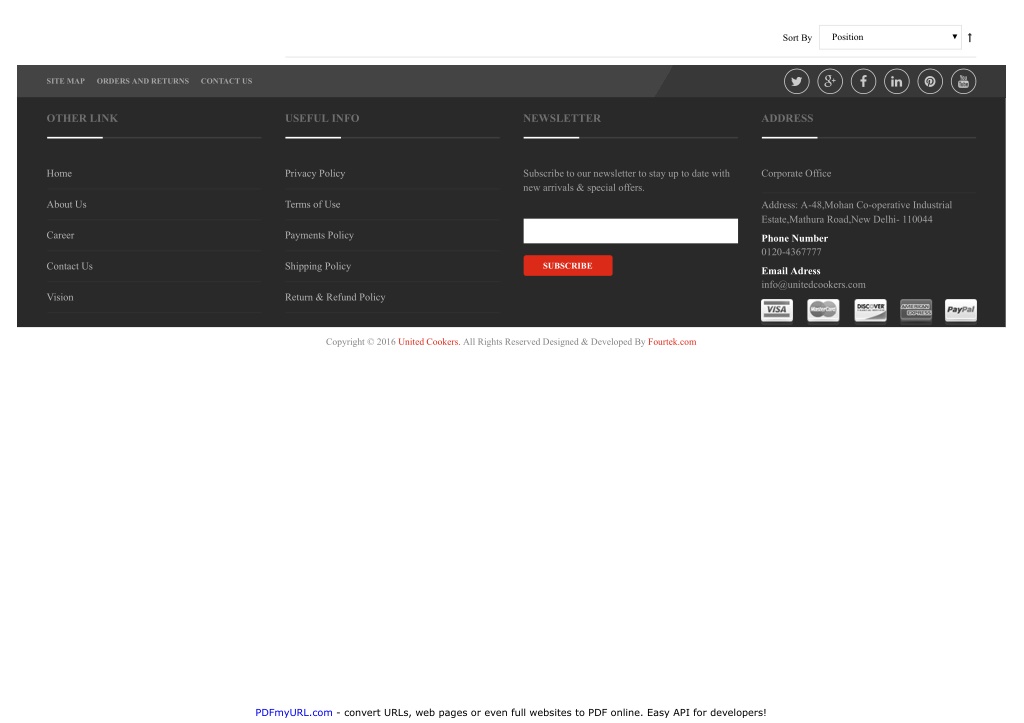Image resolution: width=1024 pixels, height=723 pixels.
Task: Go to Site Map in footer bar
Action: tap(65, 81)
